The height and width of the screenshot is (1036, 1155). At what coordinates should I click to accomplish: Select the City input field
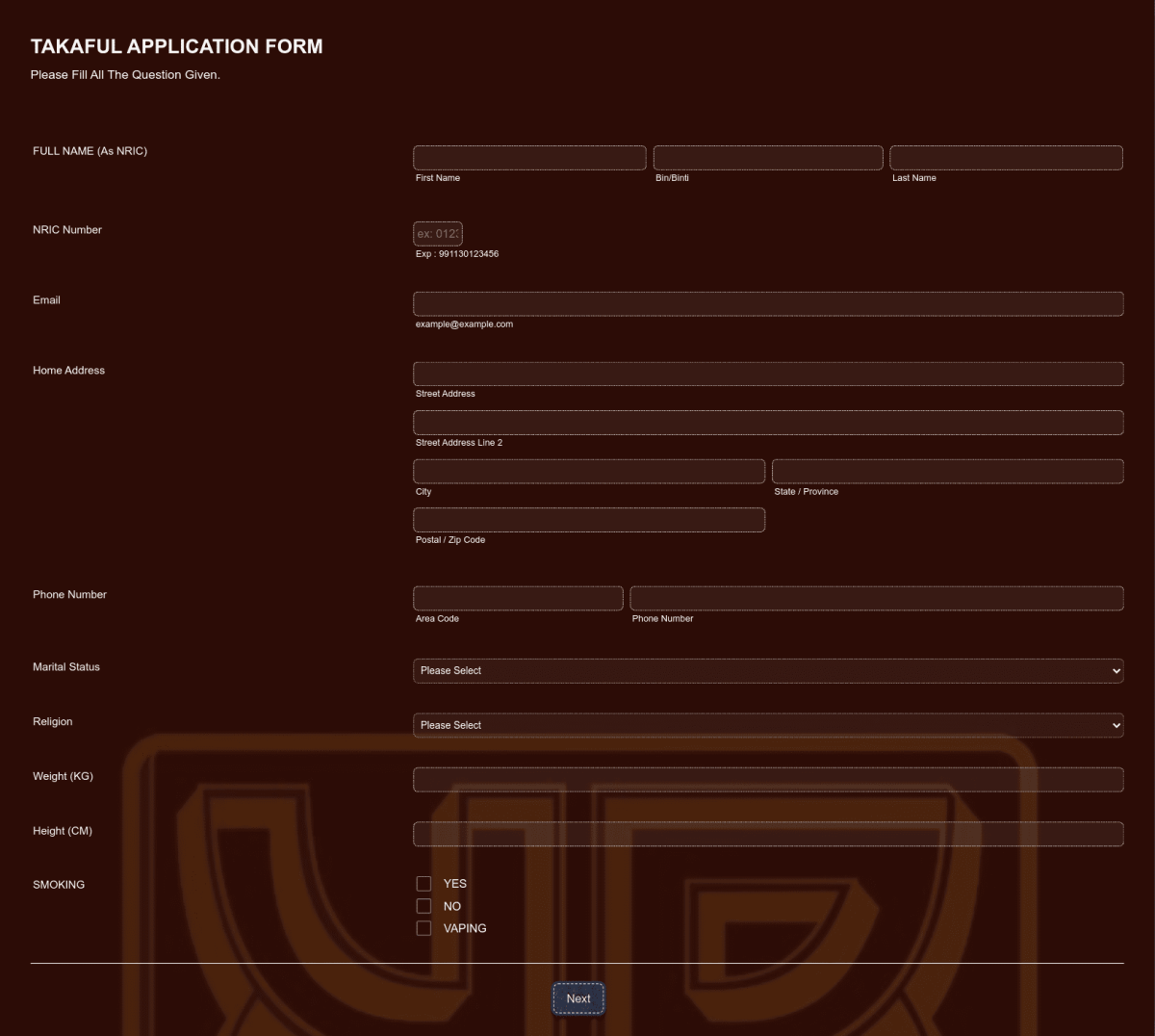click(589, 471)
